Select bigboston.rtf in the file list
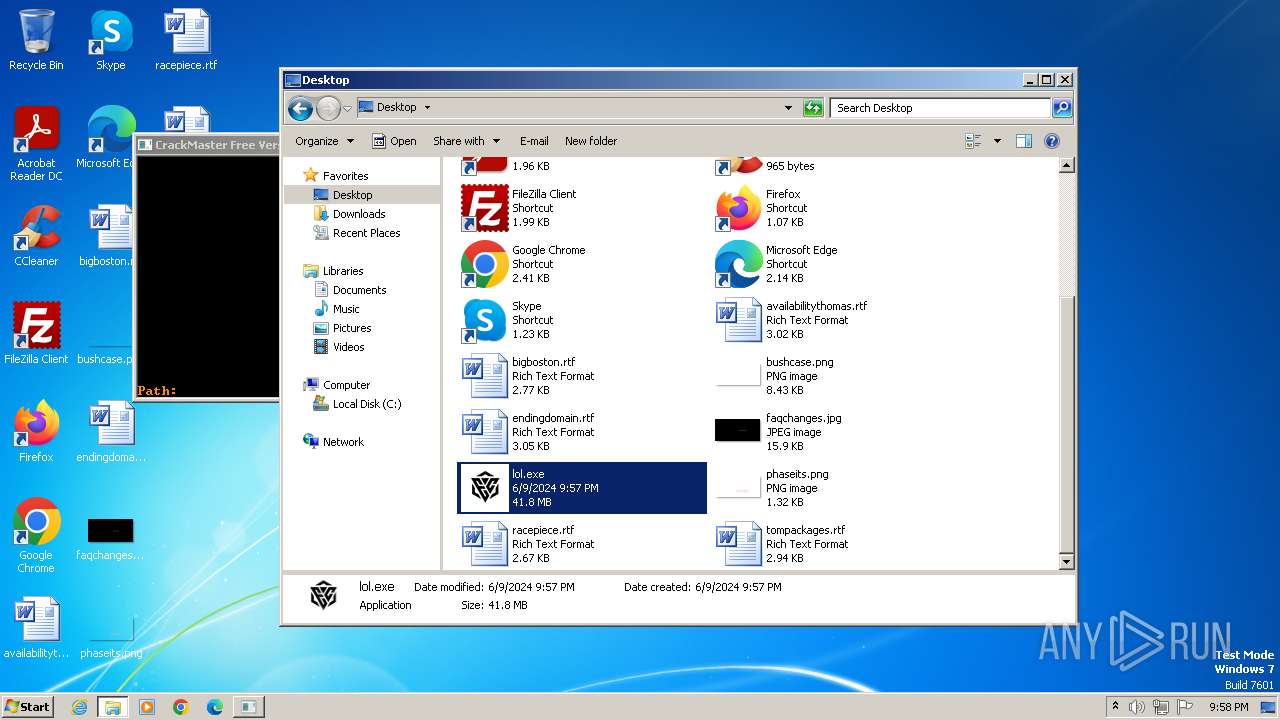This screenshot has width=1280, height=720. pos(582,376)
